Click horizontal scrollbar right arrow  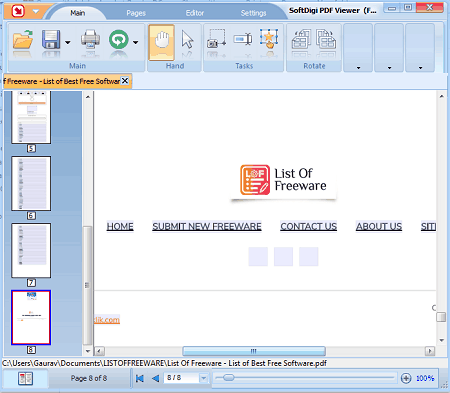pyautogui.click(x=430, y=351)
